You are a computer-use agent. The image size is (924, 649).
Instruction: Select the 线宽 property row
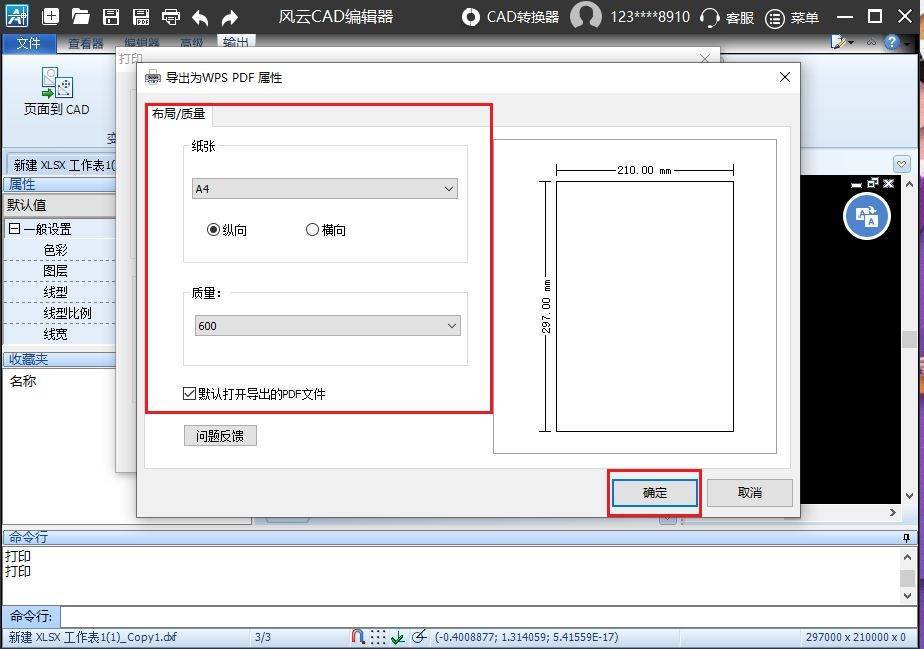tap(59, 334)
